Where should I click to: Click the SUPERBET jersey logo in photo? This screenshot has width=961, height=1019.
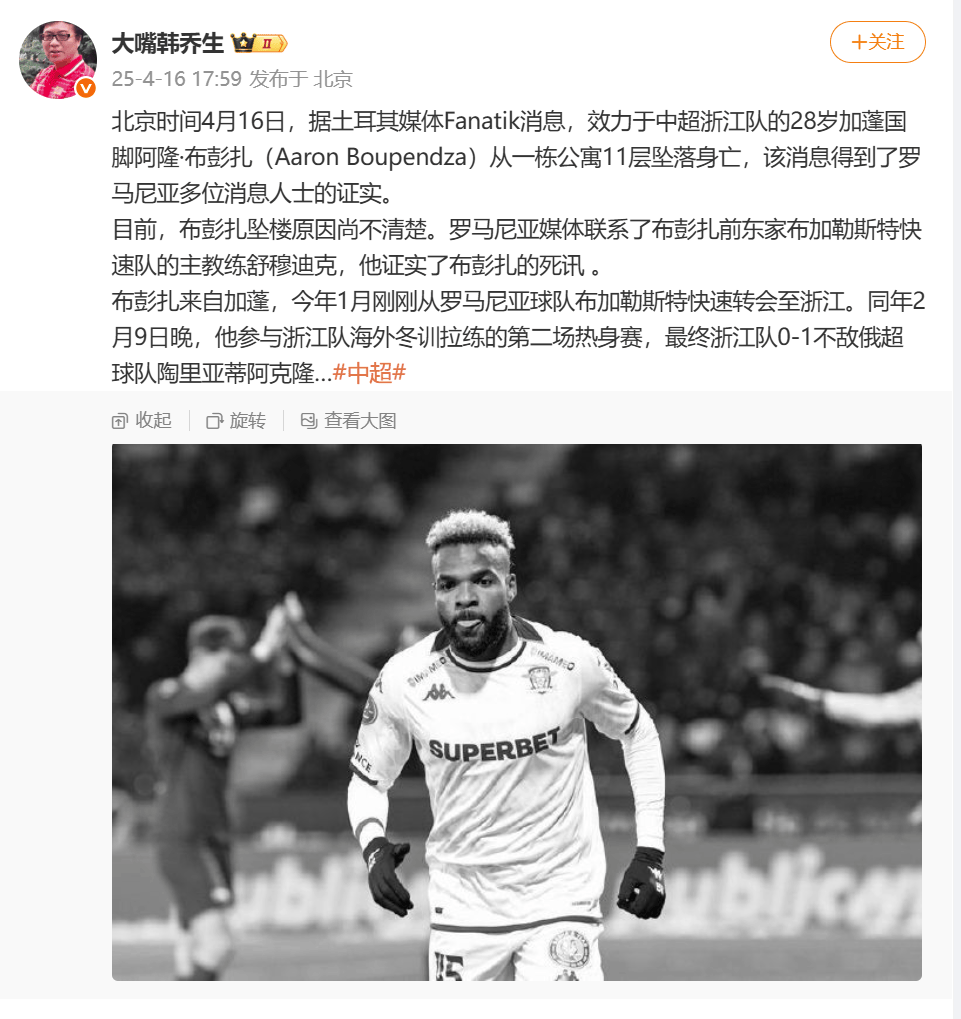(494, 746)
